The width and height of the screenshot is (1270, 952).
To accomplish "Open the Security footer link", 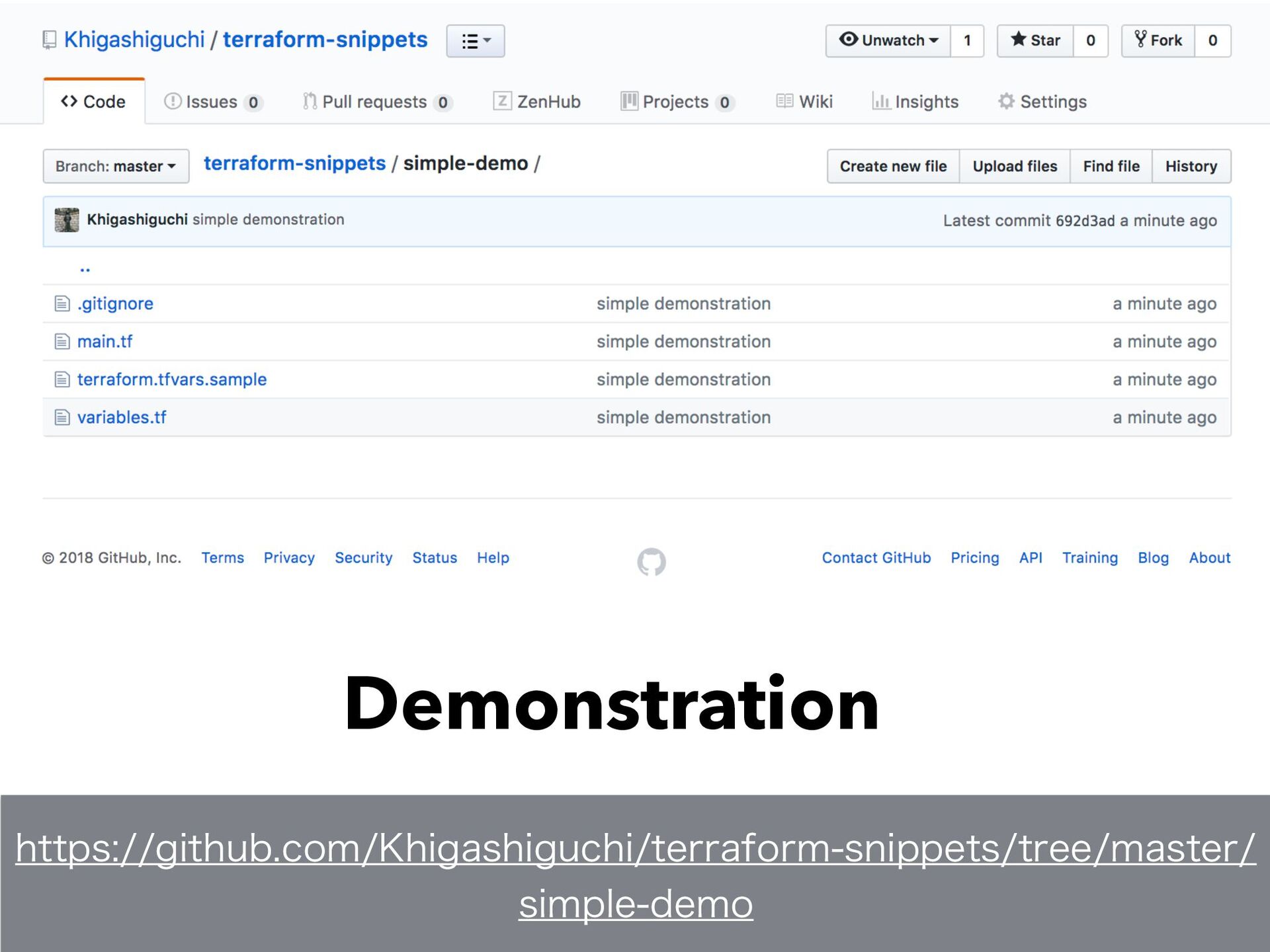I will (x=363, y=558).
